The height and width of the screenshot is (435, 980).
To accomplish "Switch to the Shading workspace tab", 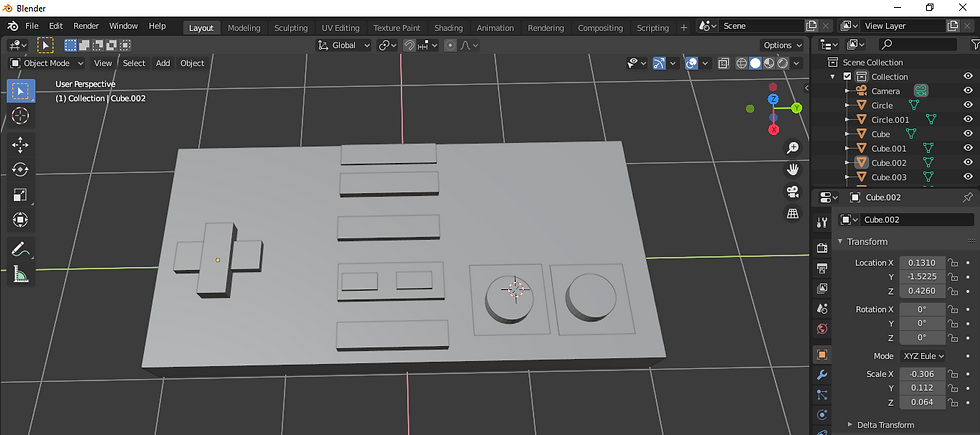I will click(x=448, y=28).
